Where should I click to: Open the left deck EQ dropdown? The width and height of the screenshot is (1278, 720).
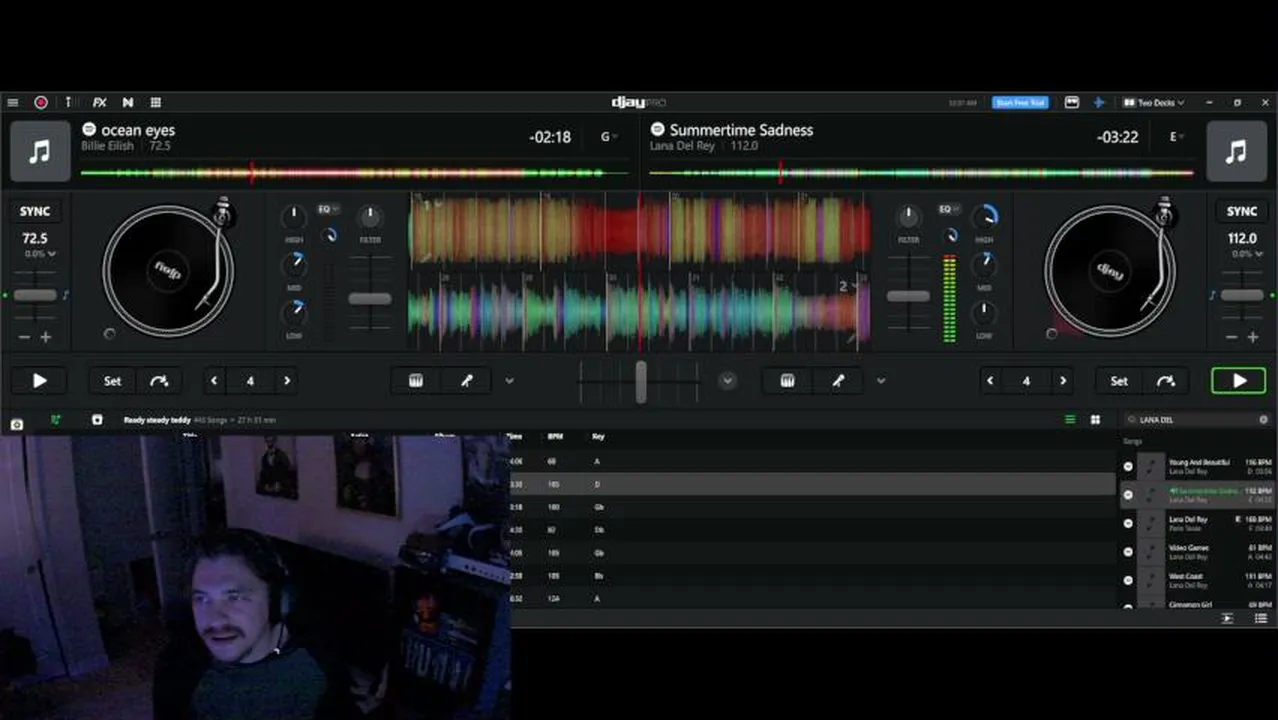[x=328, y=209]
